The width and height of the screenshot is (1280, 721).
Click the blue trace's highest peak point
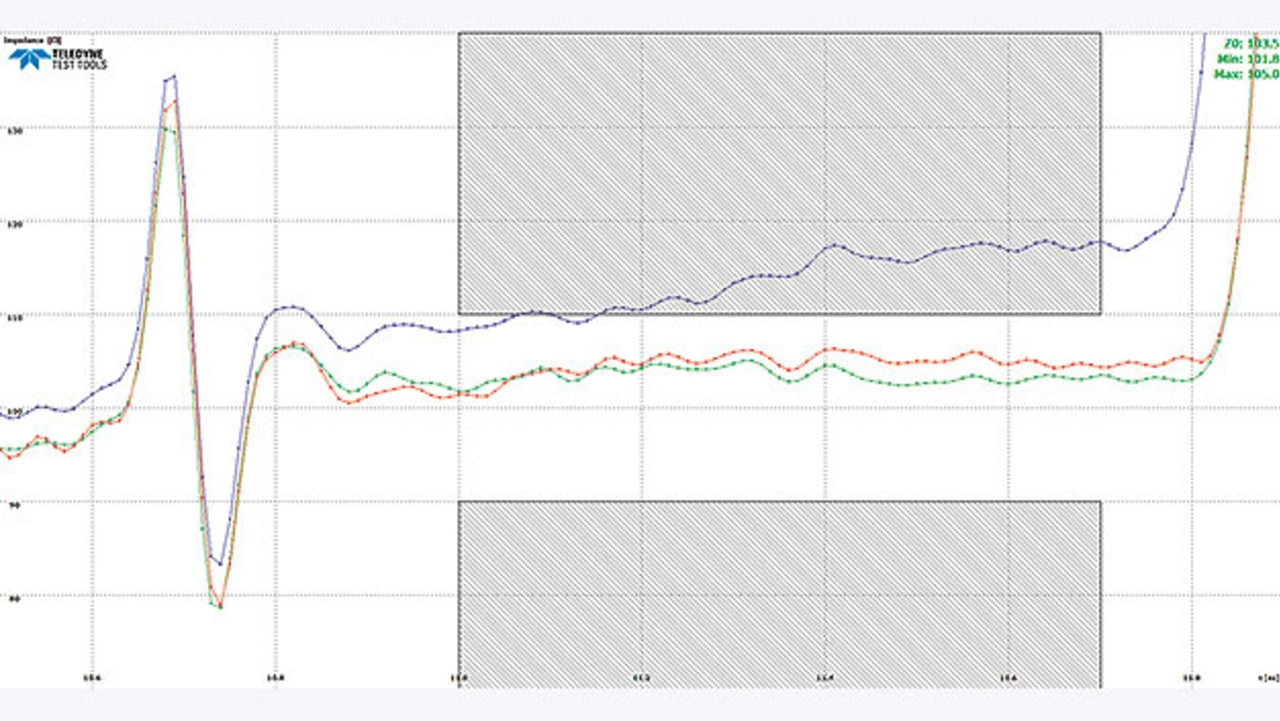coord(174,76)
